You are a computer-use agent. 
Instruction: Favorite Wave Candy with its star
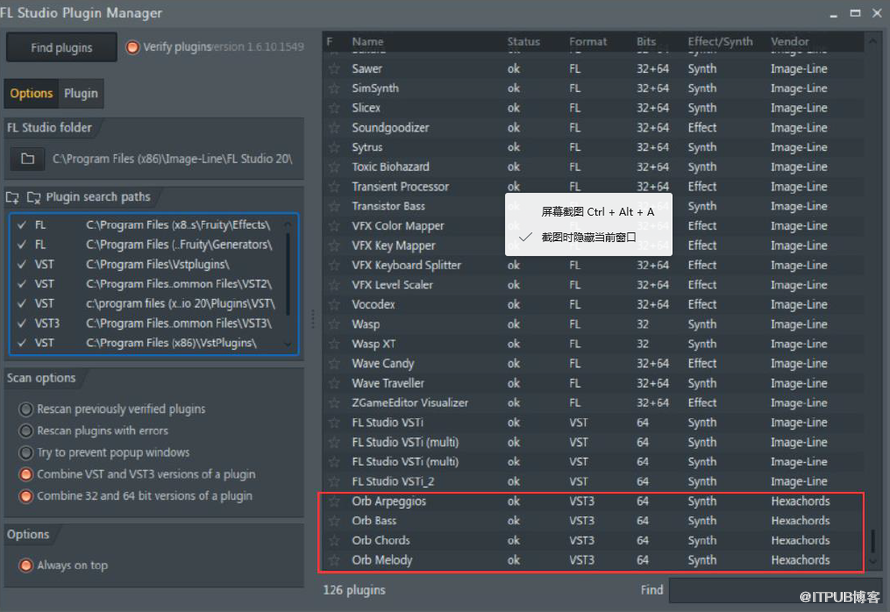[334, 363]
